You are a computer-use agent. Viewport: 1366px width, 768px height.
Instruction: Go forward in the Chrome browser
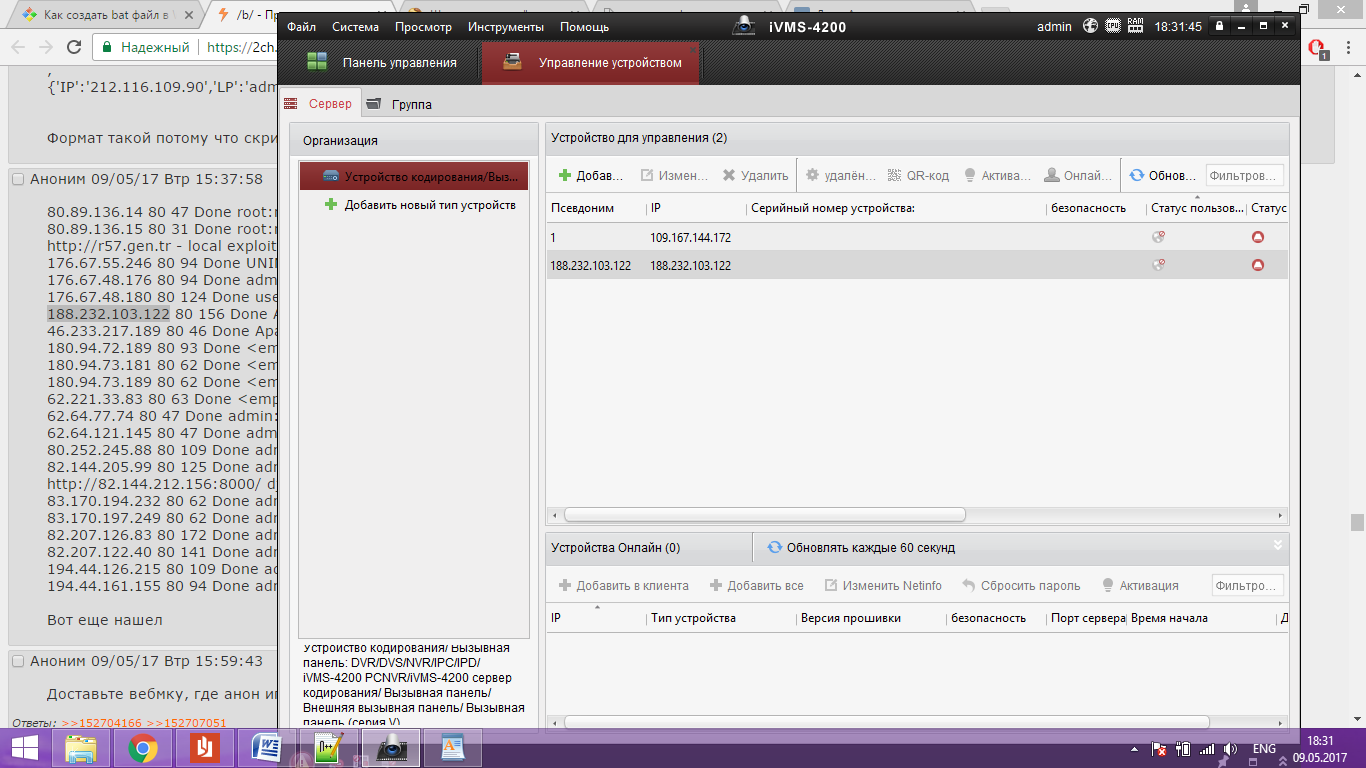click(45, 47)
